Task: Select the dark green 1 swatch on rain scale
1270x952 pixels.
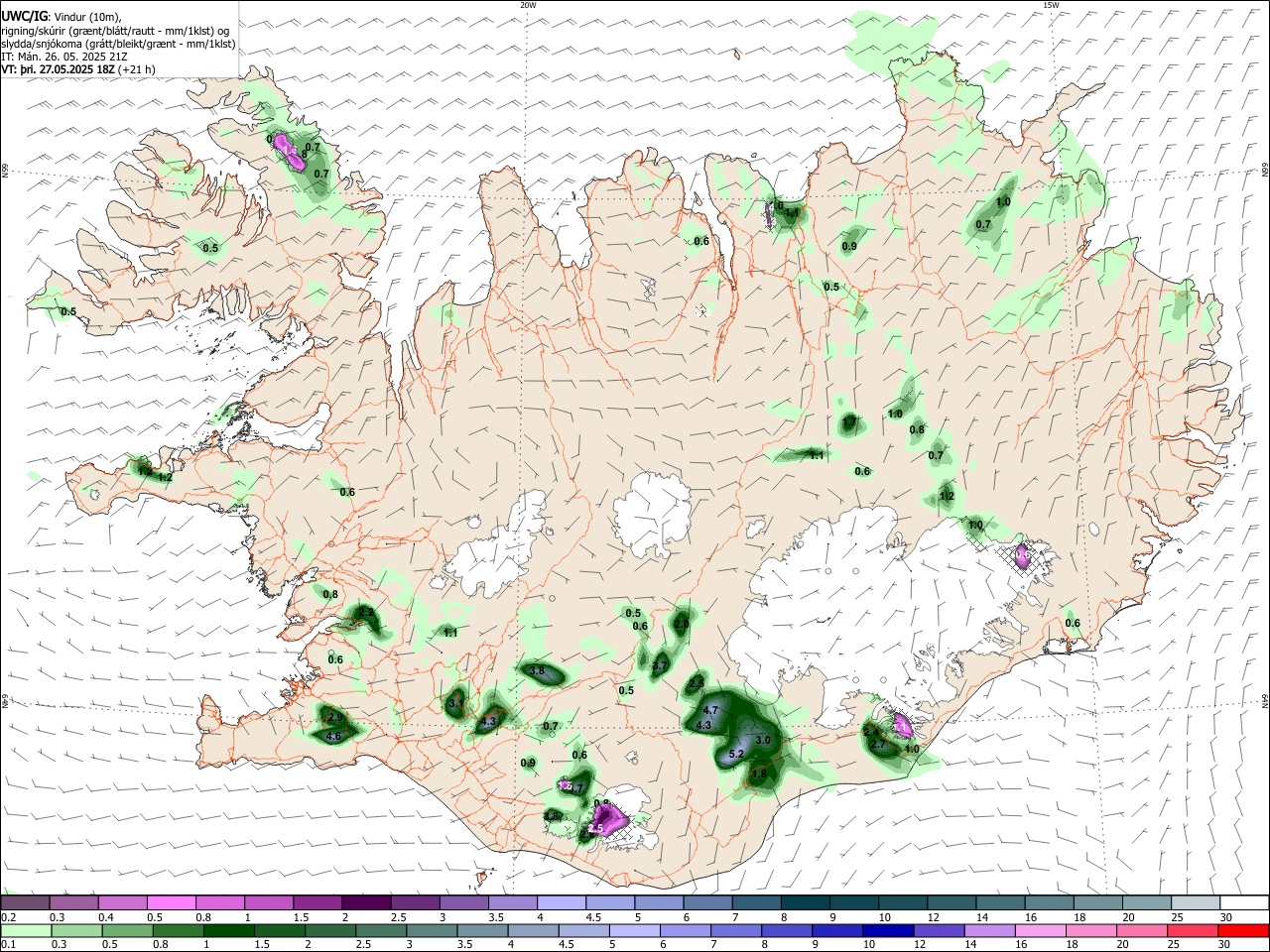Action: 227,930
